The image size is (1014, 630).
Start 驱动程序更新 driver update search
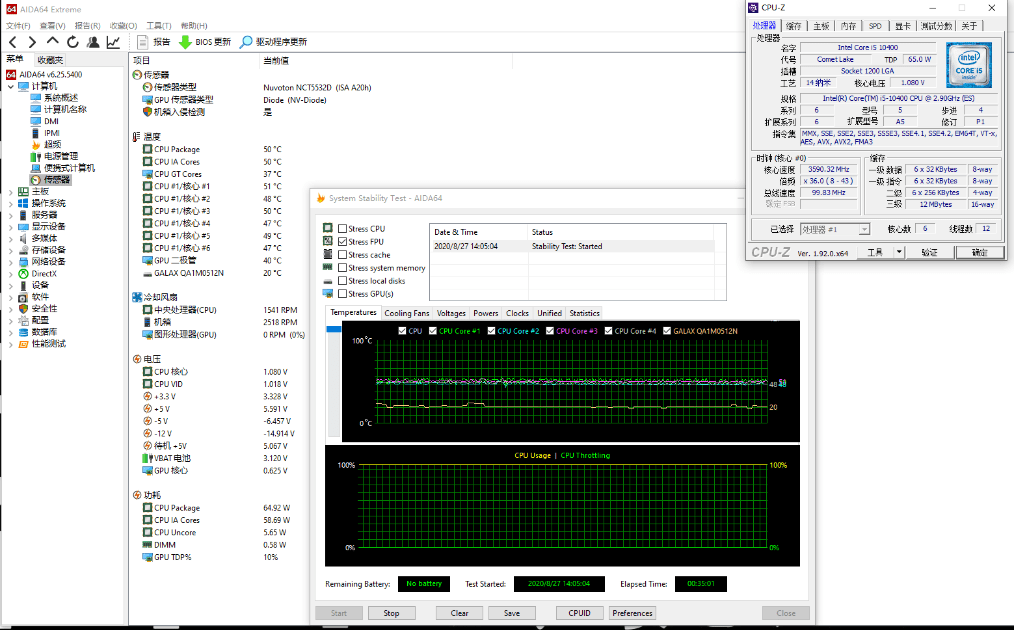(273, 42)
